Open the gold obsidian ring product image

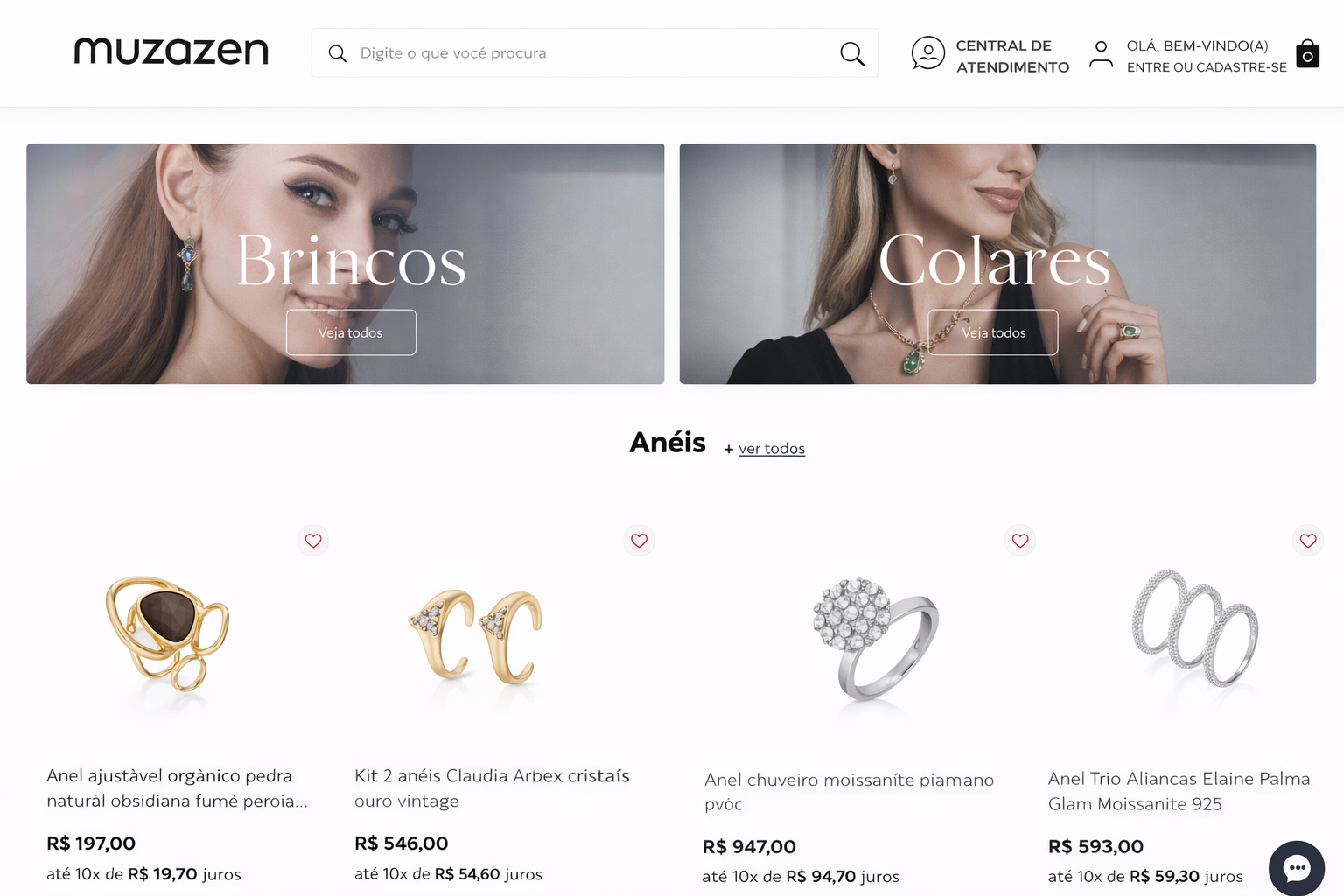pyautogui.click(x=168, y=634)
